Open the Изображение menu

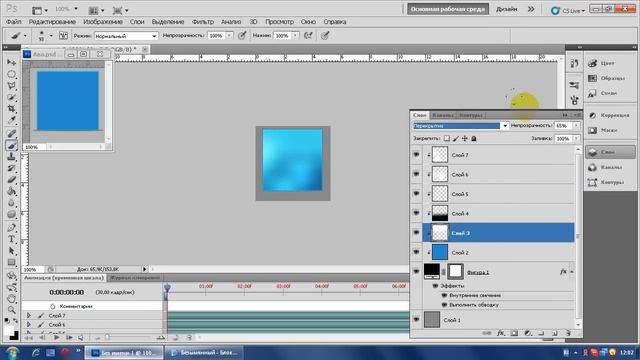click(x=103, y=22)
